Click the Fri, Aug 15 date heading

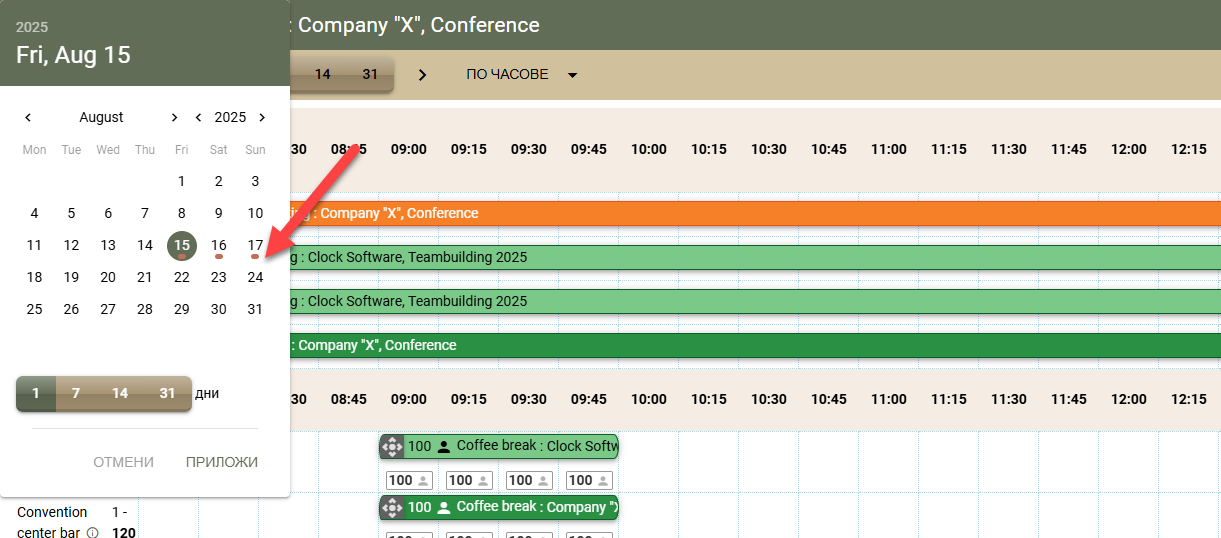[73, 54]
